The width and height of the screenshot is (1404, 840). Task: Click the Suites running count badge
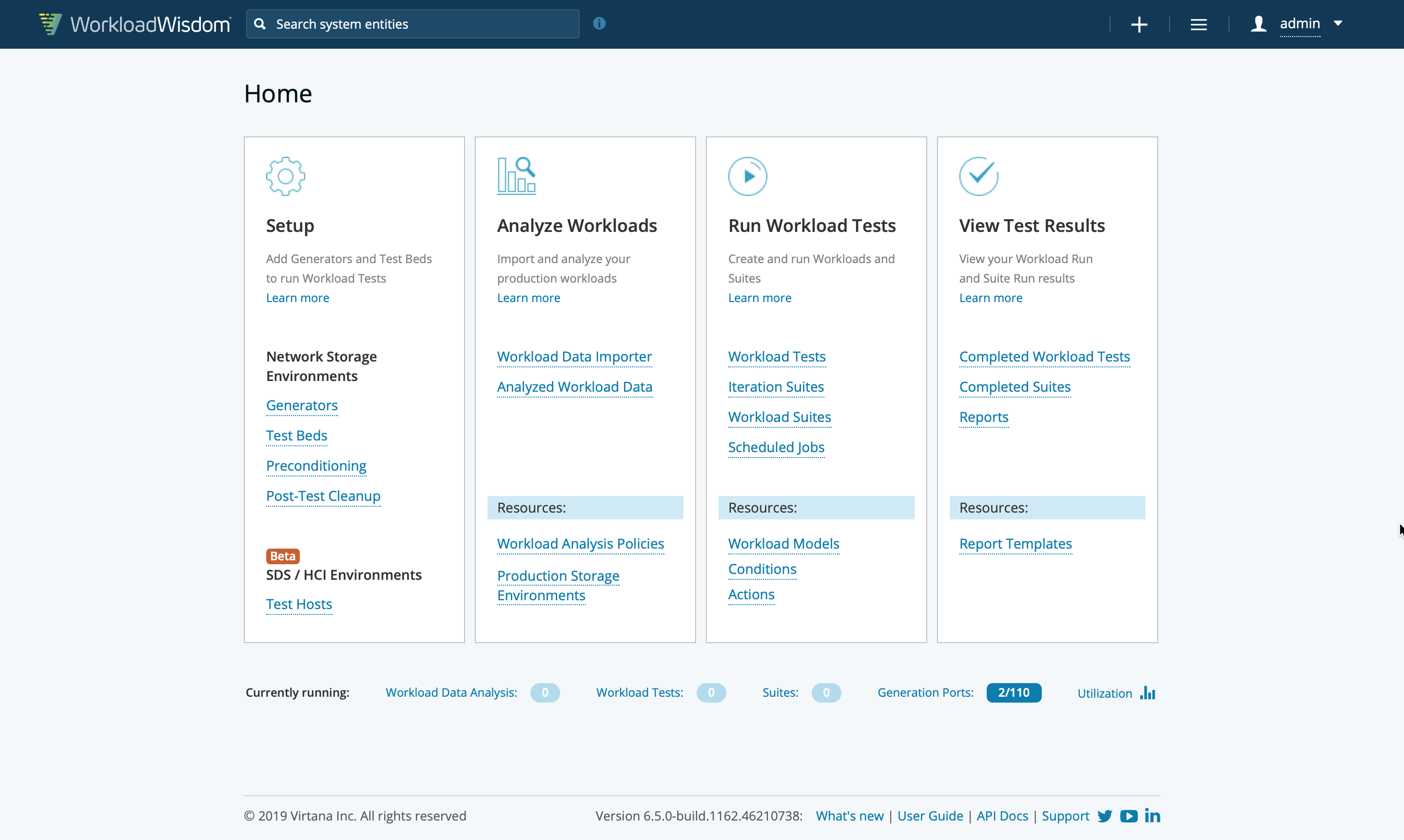(826, 692)
